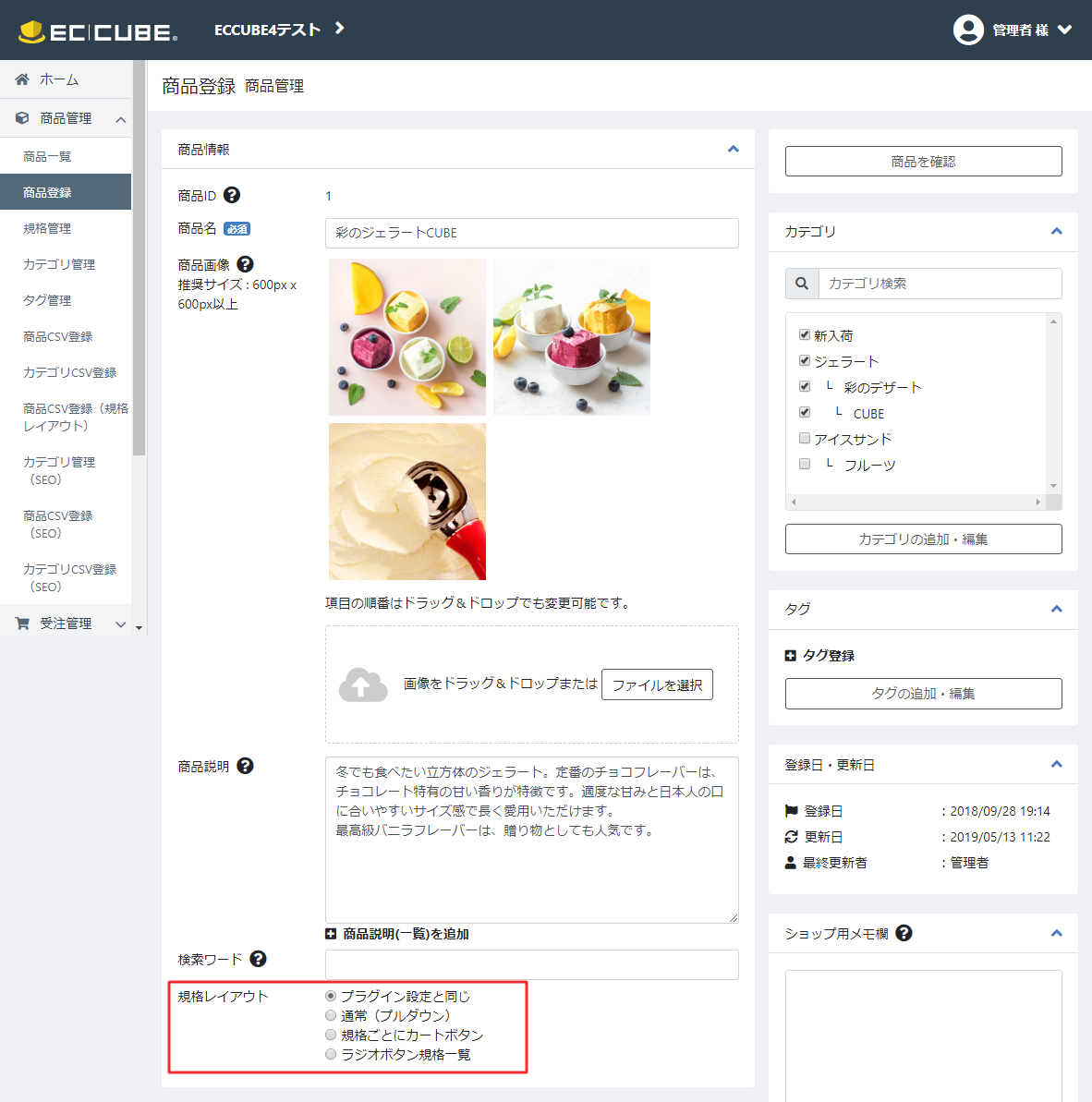Show help for ショップ用メモ欄
The image size is (1092, 1102).
click(904, 933)
